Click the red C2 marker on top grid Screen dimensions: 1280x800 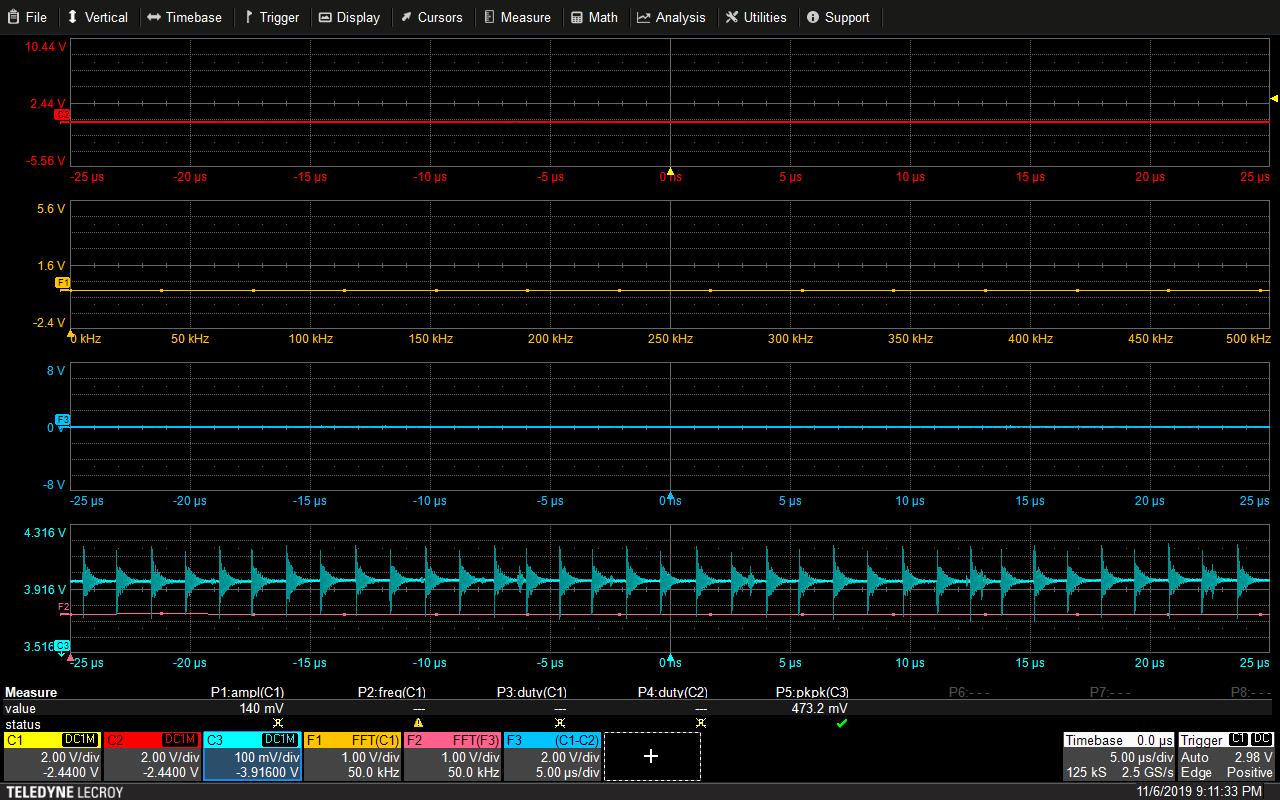62,116
